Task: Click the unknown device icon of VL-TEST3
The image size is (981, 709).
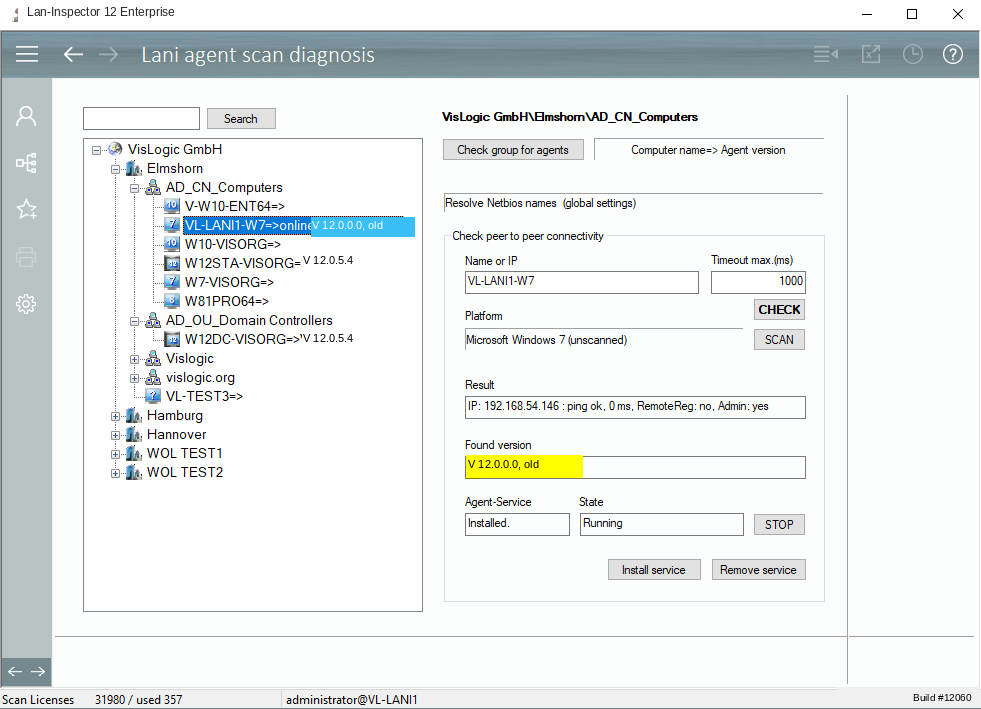Action: [153, 395]
